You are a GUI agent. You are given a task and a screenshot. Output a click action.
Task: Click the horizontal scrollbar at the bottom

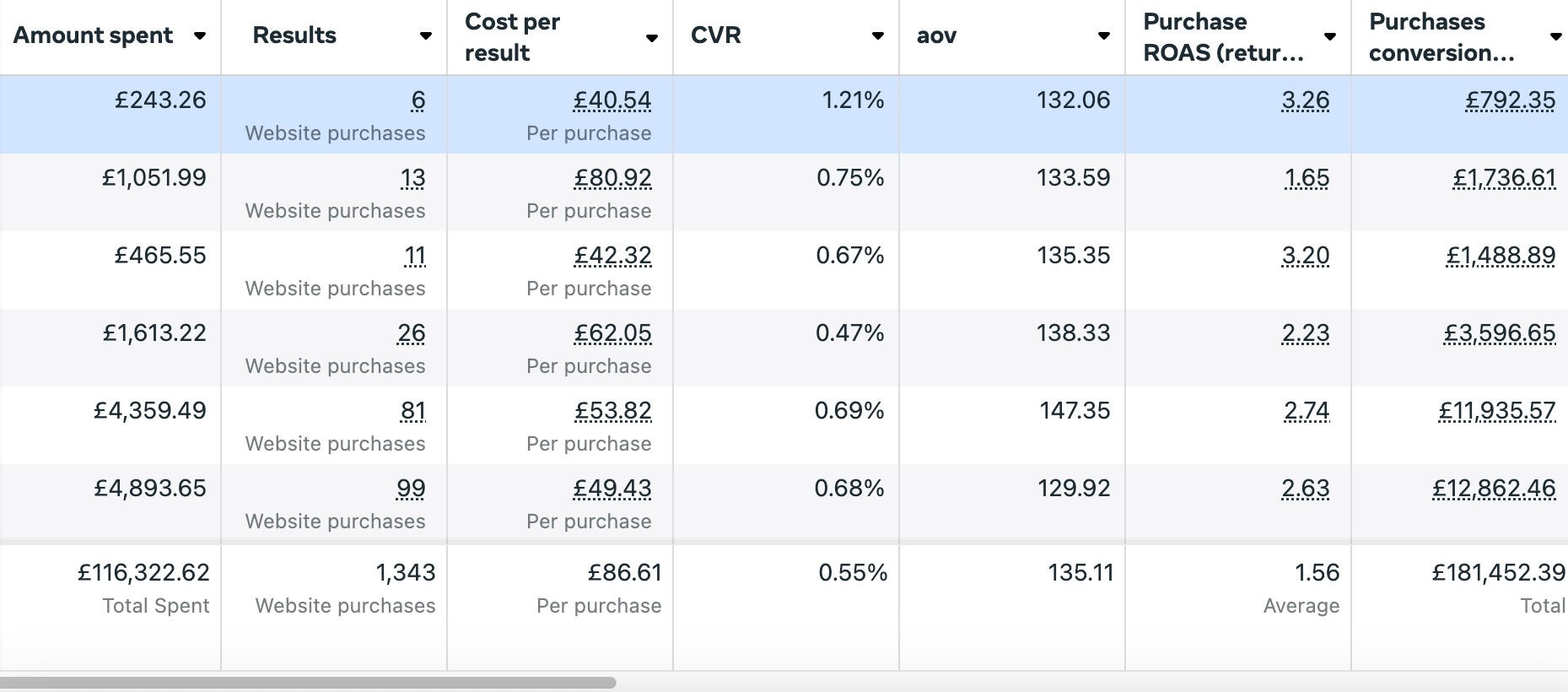[x=308, y=682]
